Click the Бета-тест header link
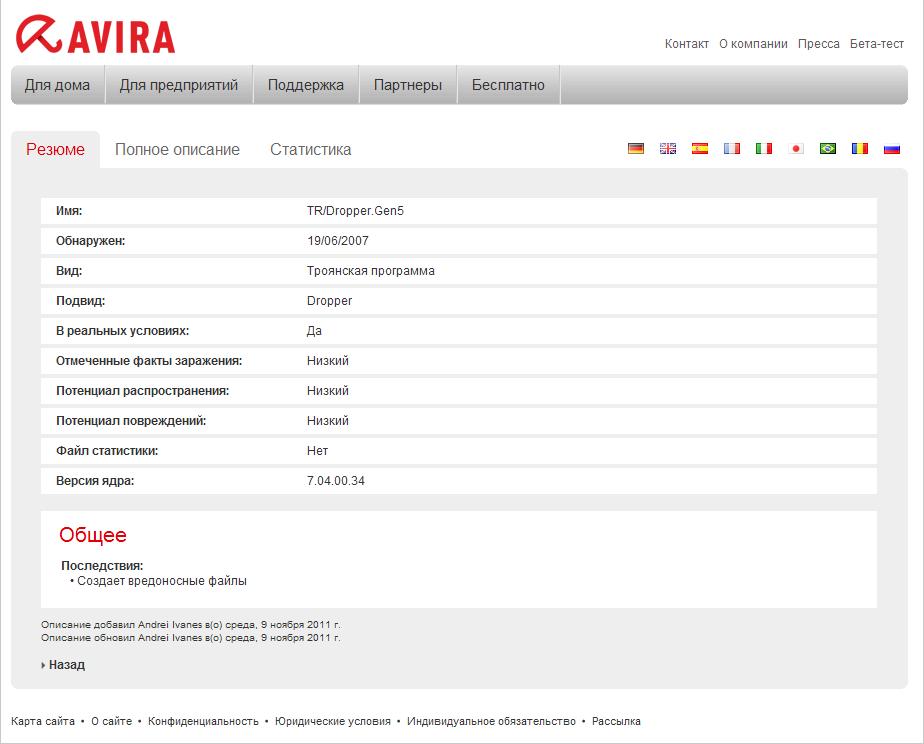Image resolution: width=924 pixels, height=744 pixels. [876, 44]
